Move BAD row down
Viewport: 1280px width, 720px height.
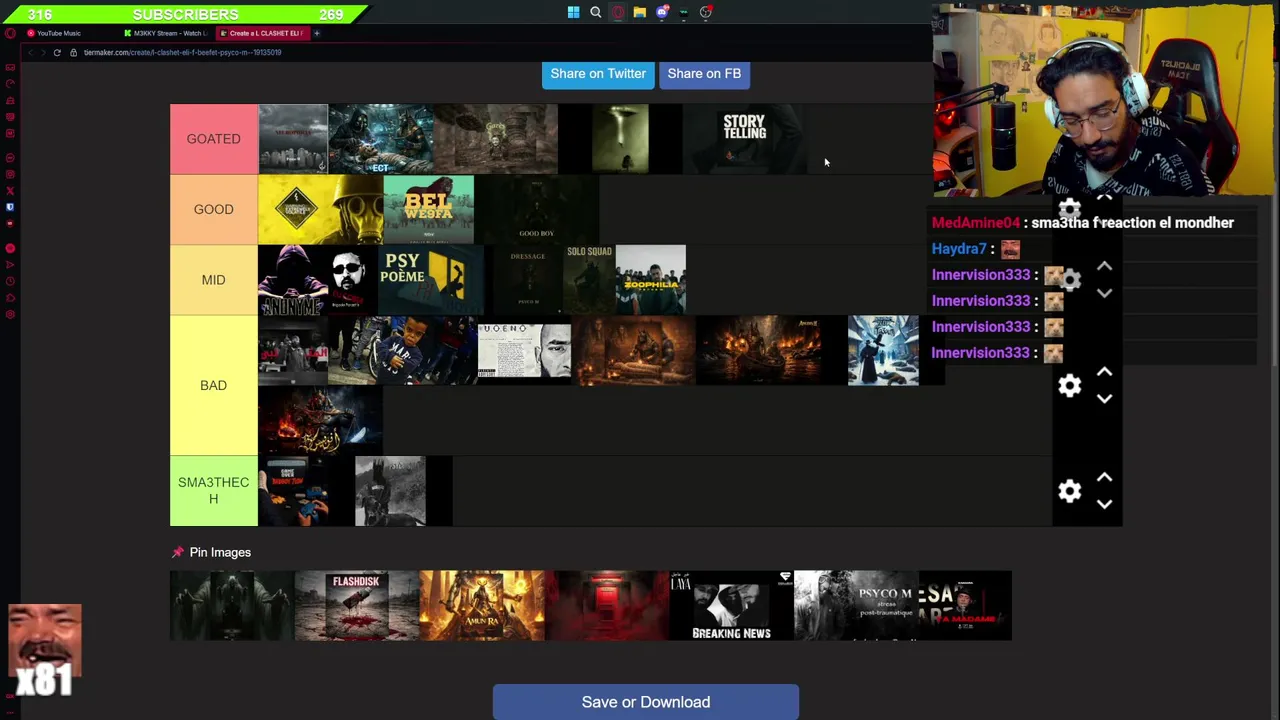coord(1104,398)
